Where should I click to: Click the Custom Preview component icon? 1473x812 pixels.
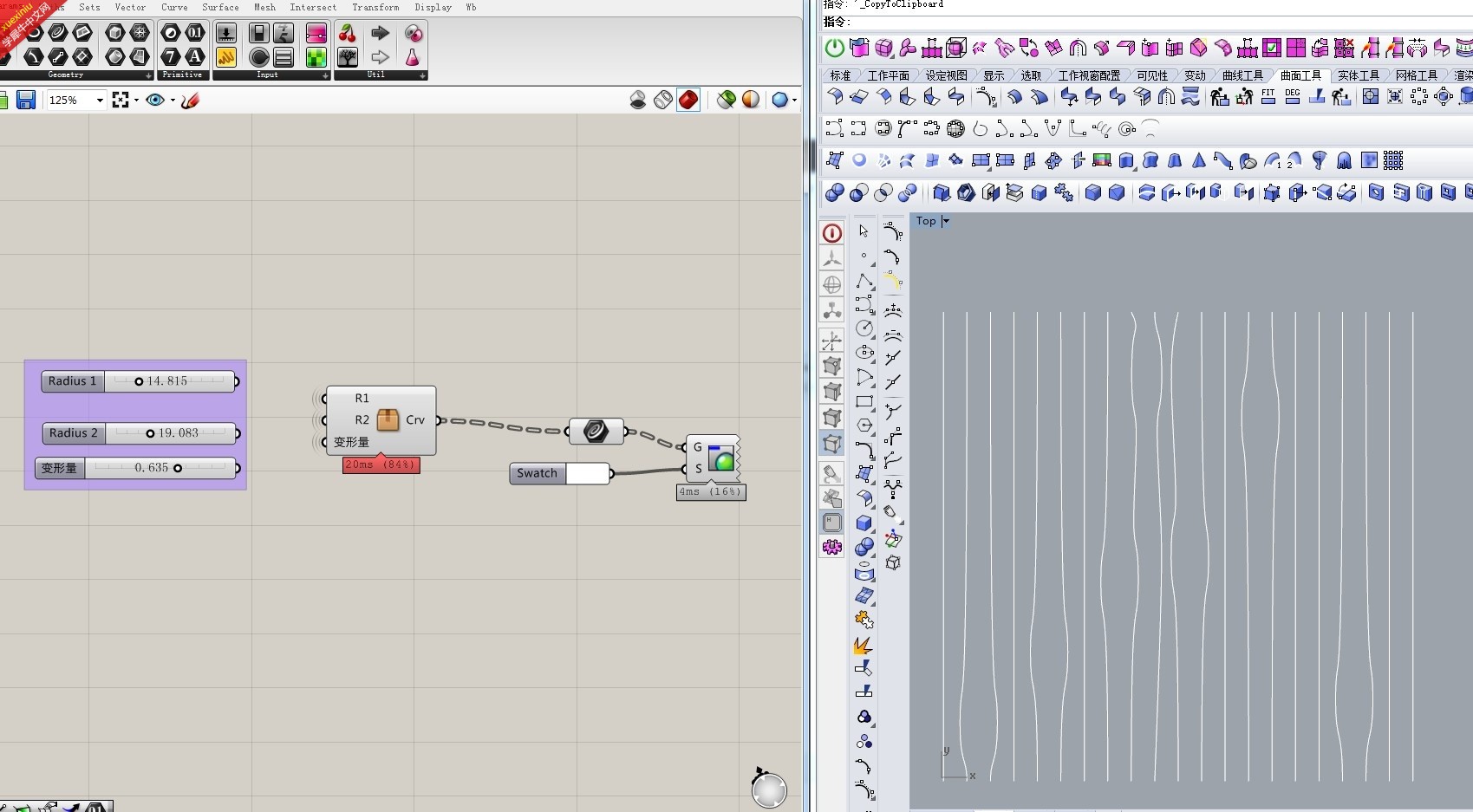[721, 458]
